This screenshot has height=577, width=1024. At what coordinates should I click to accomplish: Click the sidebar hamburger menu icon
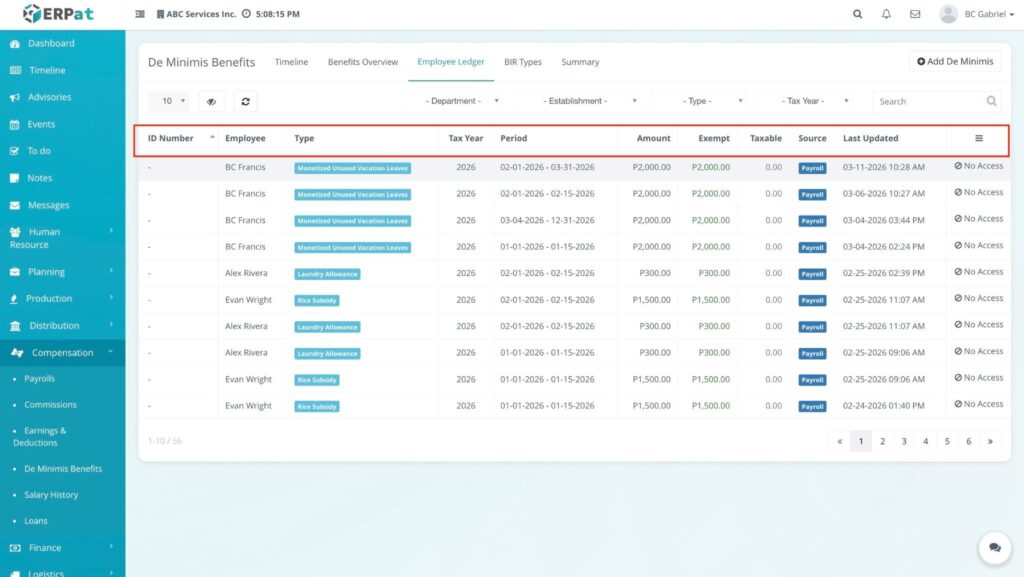[140, 14]
